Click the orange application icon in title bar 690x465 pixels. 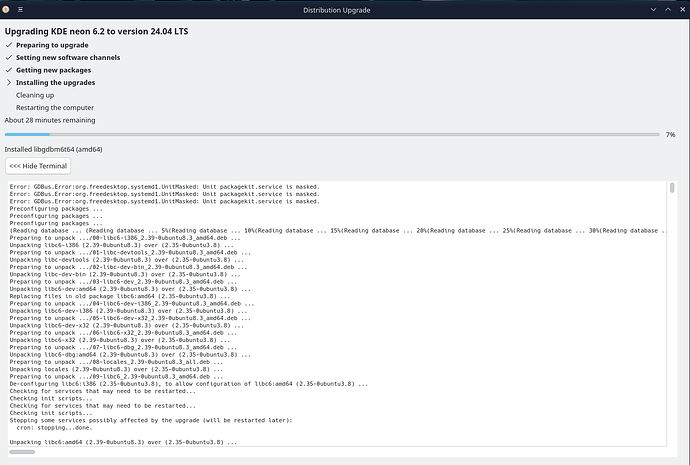[x=6, y=9]
